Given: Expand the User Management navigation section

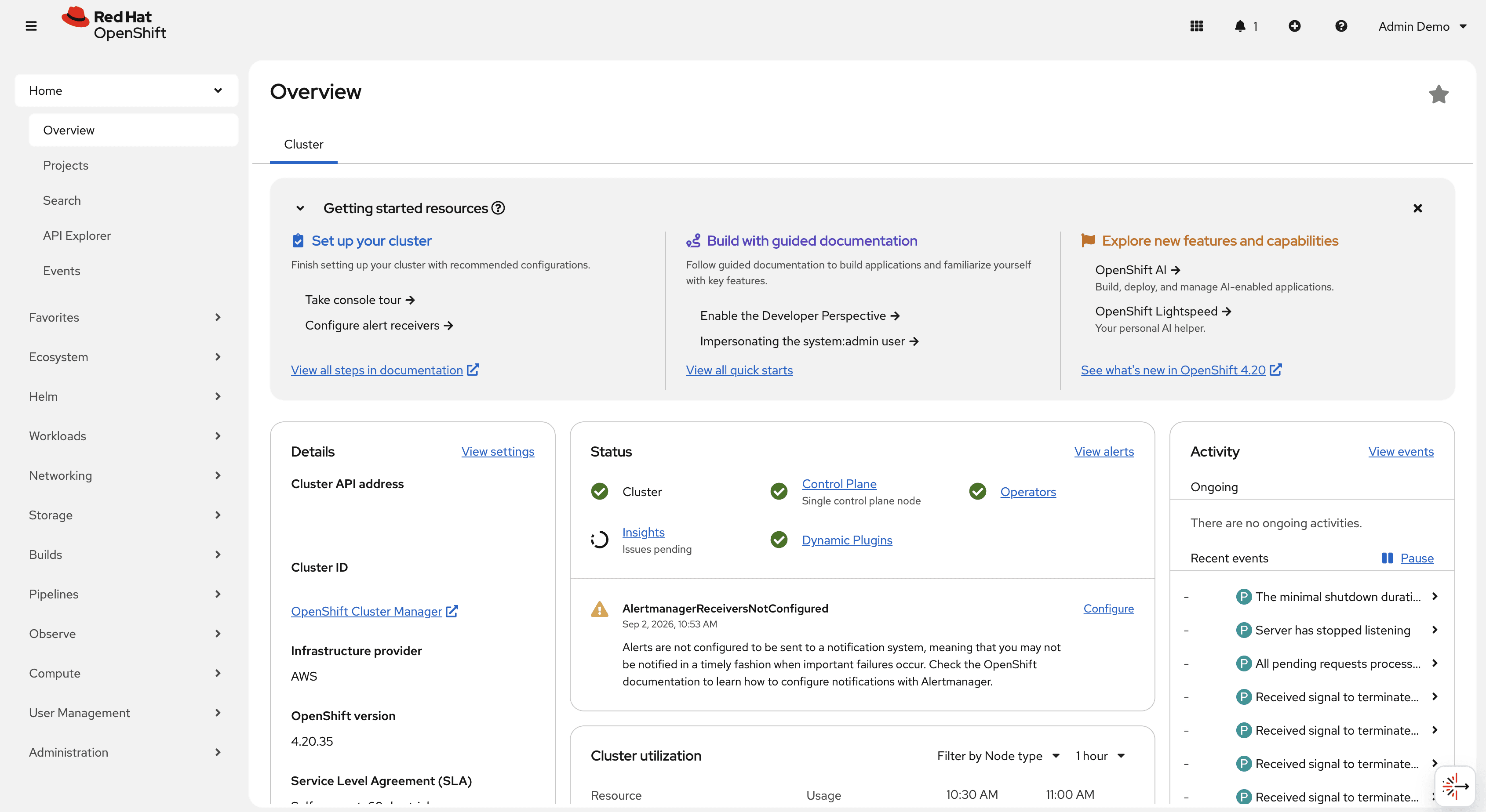Looking at the screenshot, I should click(x=126, y=713).
